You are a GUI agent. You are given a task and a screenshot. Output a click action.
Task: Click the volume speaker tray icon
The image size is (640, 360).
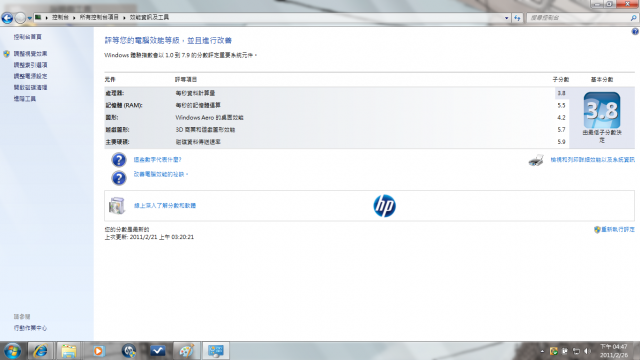587,351
